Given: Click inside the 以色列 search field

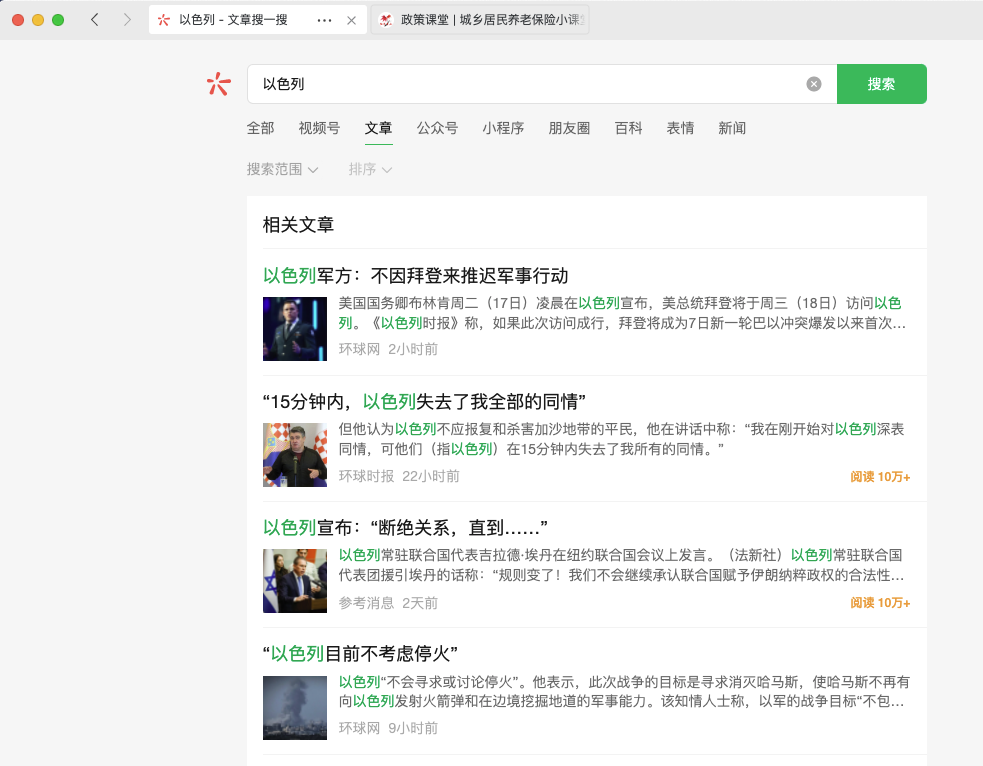Looking at the screenshot, I should click(520, 84).
